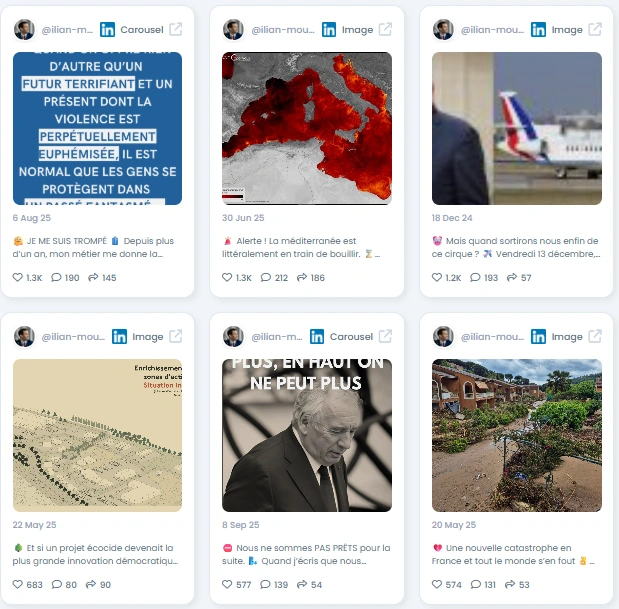Click LinkedIn icon on 8 Sep 25 carousel

tap(317, 337)
